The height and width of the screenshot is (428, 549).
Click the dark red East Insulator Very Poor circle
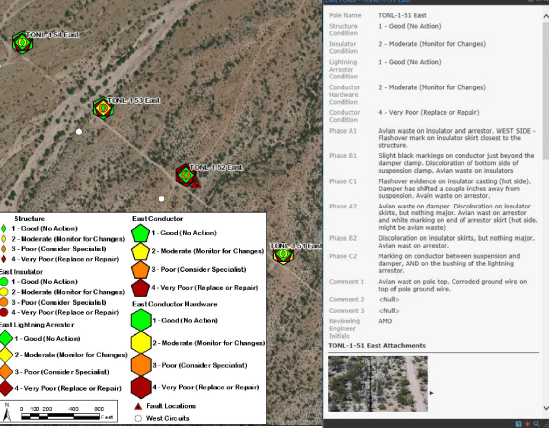(x=4, y=312)
